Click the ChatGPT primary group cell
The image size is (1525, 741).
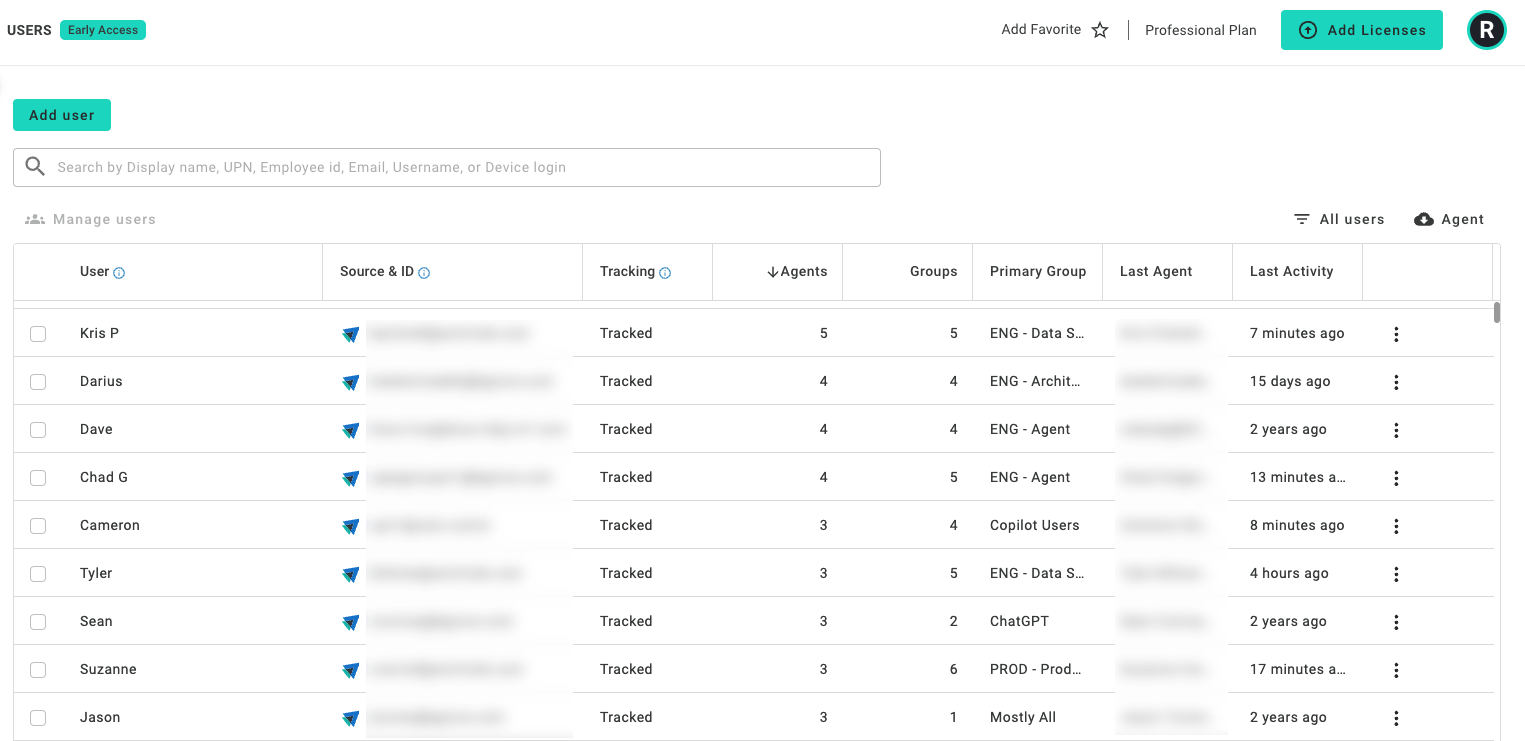coord(1019,621)
